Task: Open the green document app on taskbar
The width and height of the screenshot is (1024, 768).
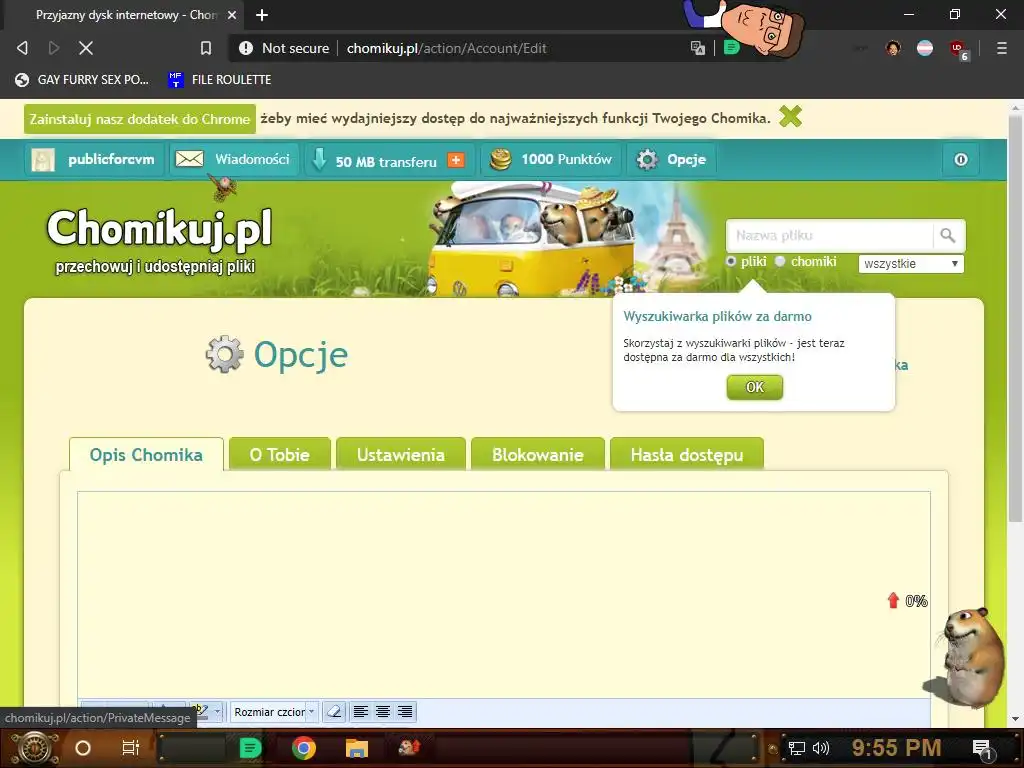Action: [250, 748]
